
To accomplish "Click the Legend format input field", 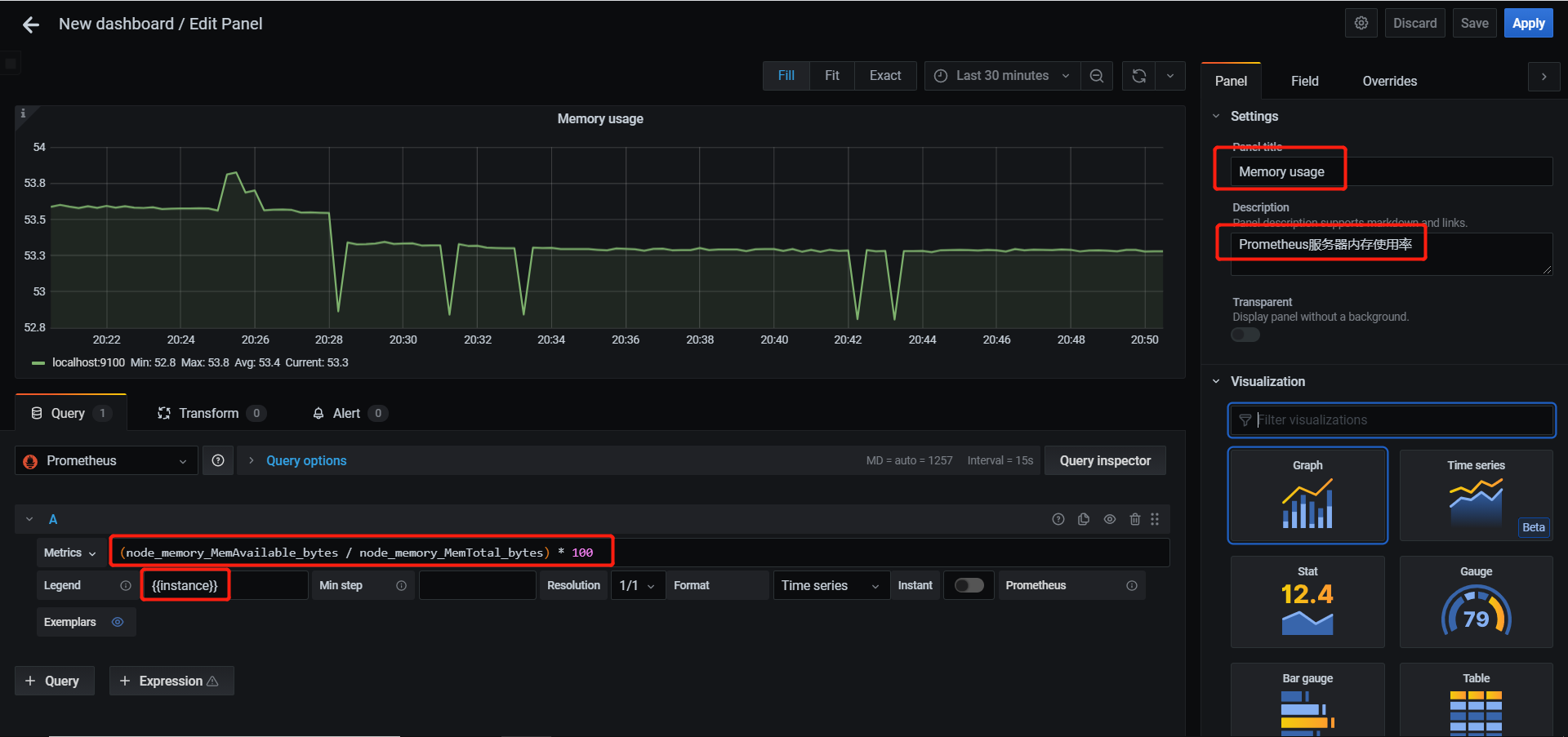I will [225, 585].
